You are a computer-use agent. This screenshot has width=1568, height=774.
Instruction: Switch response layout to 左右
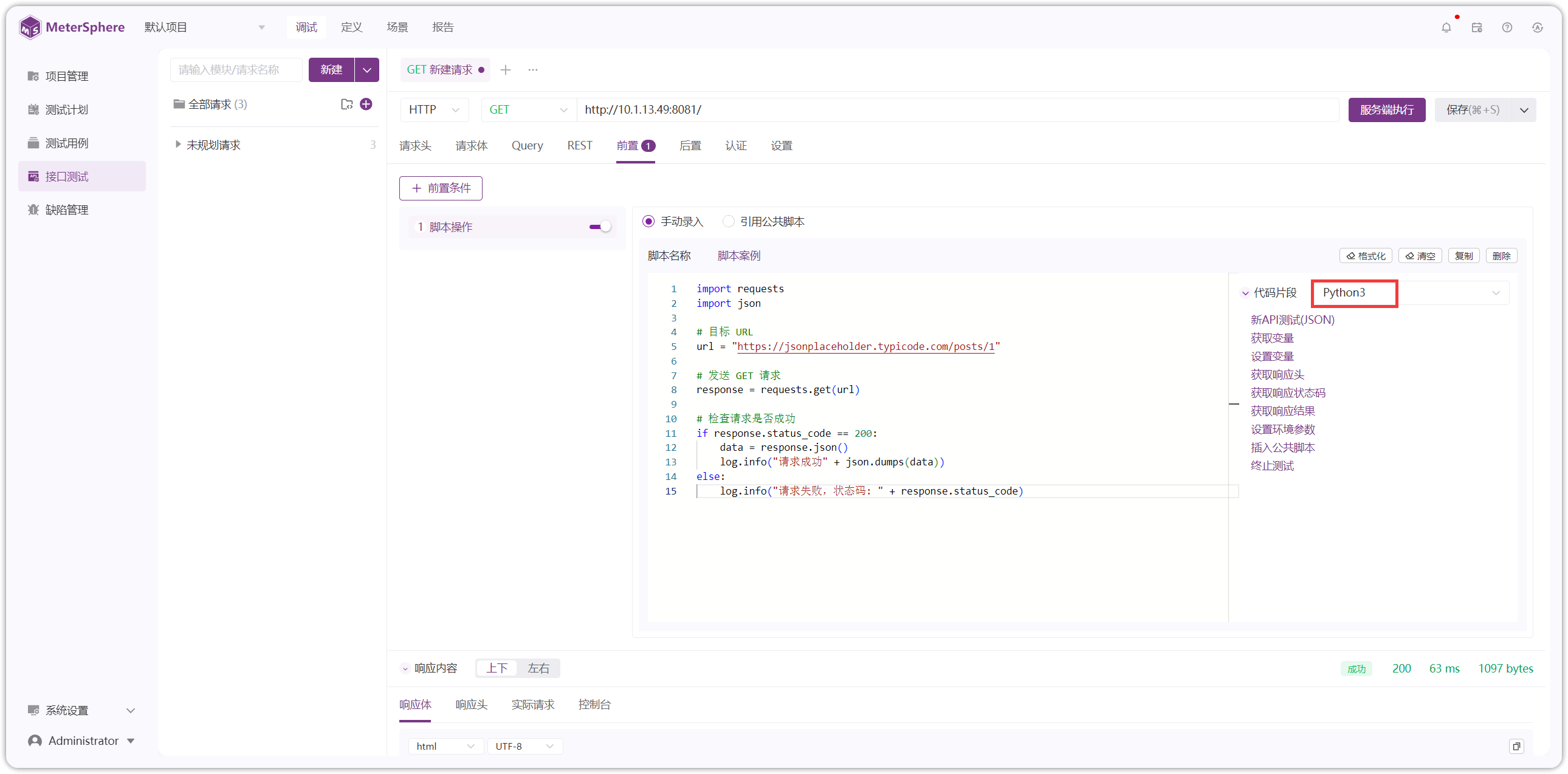[x=538, y=668]
